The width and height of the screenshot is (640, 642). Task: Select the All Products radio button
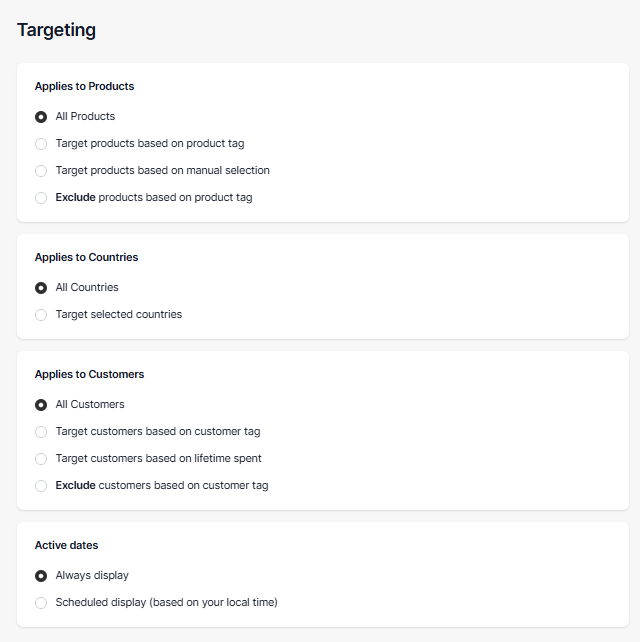pos(41,117)
